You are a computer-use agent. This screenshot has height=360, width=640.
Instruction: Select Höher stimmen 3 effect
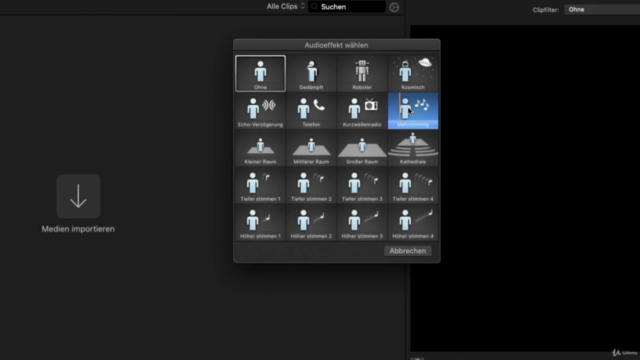pyautogui.click(x=362, y=222)
